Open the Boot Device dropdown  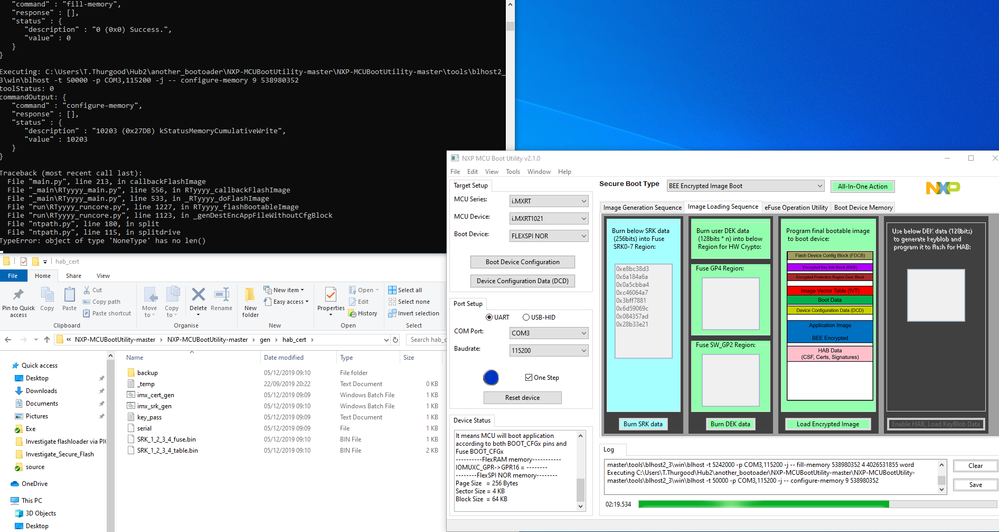[x=549, y=236]
